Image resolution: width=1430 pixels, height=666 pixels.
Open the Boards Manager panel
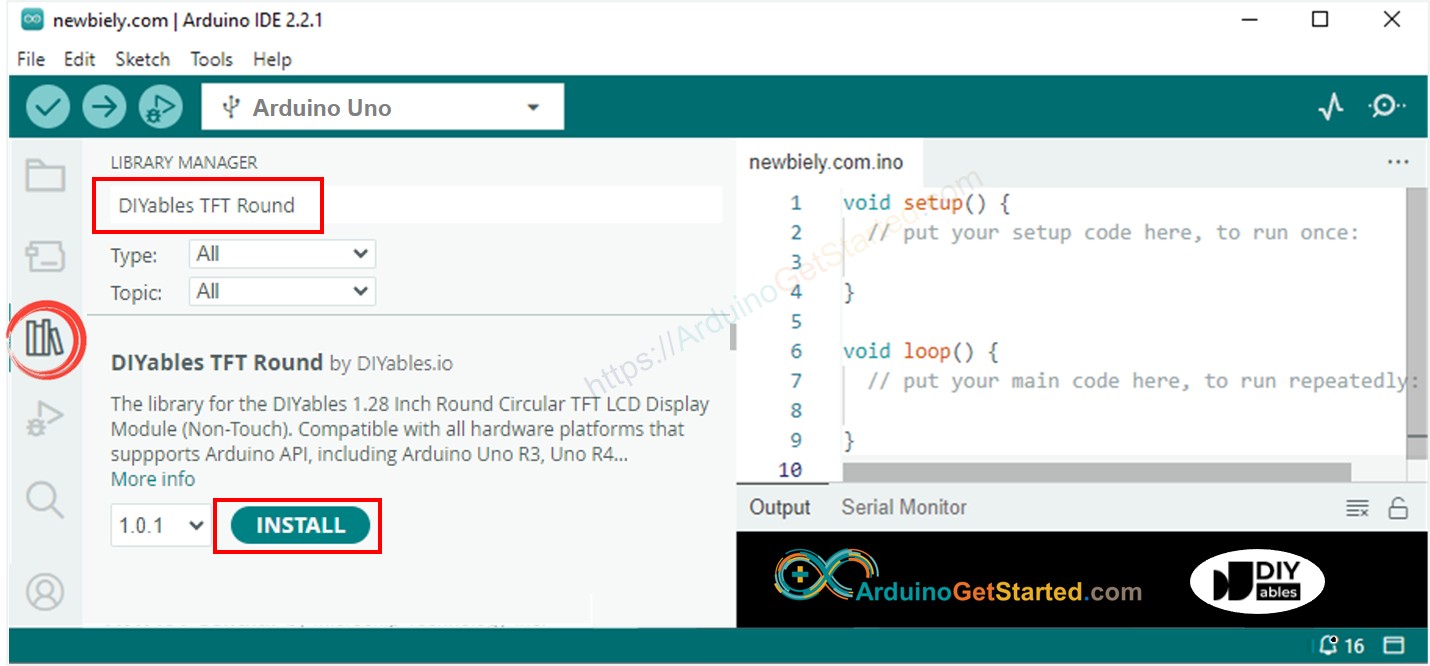tap(44, 254)
